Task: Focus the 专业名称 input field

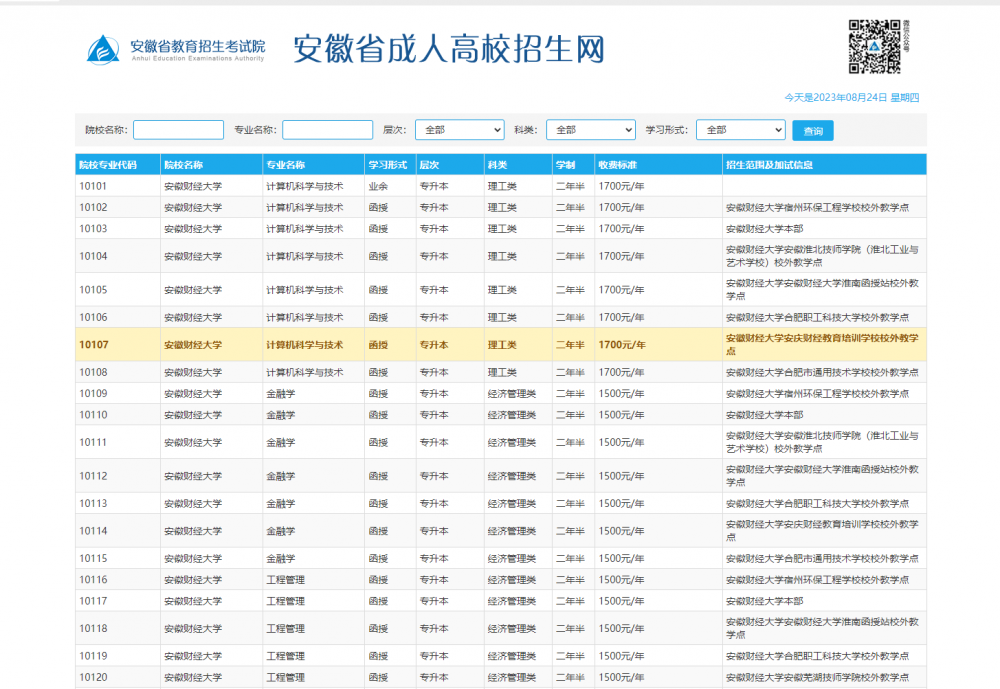Action: [x=328, y=130]
